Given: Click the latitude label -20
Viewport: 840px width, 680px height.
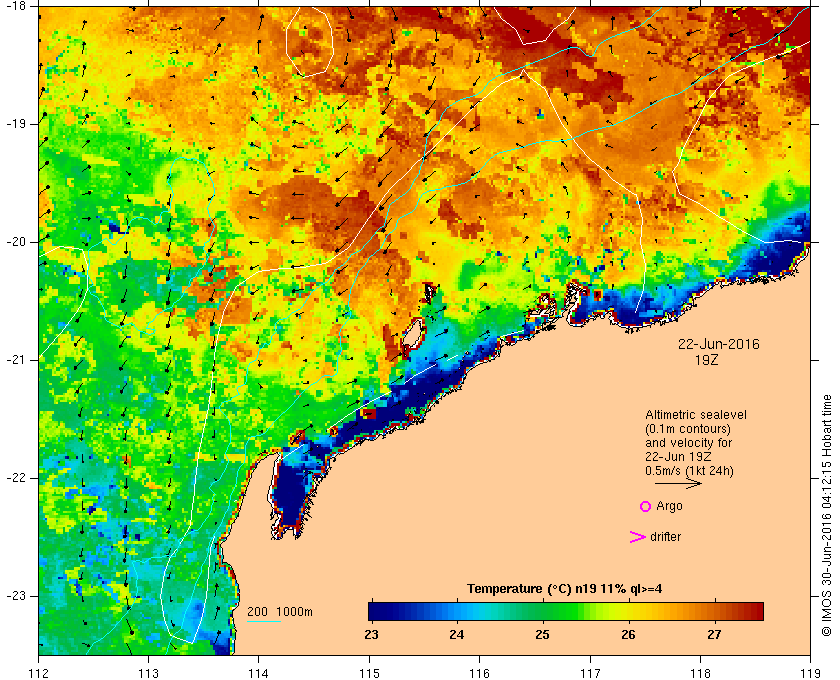Looking at the screenshot, I should point(15,242).
